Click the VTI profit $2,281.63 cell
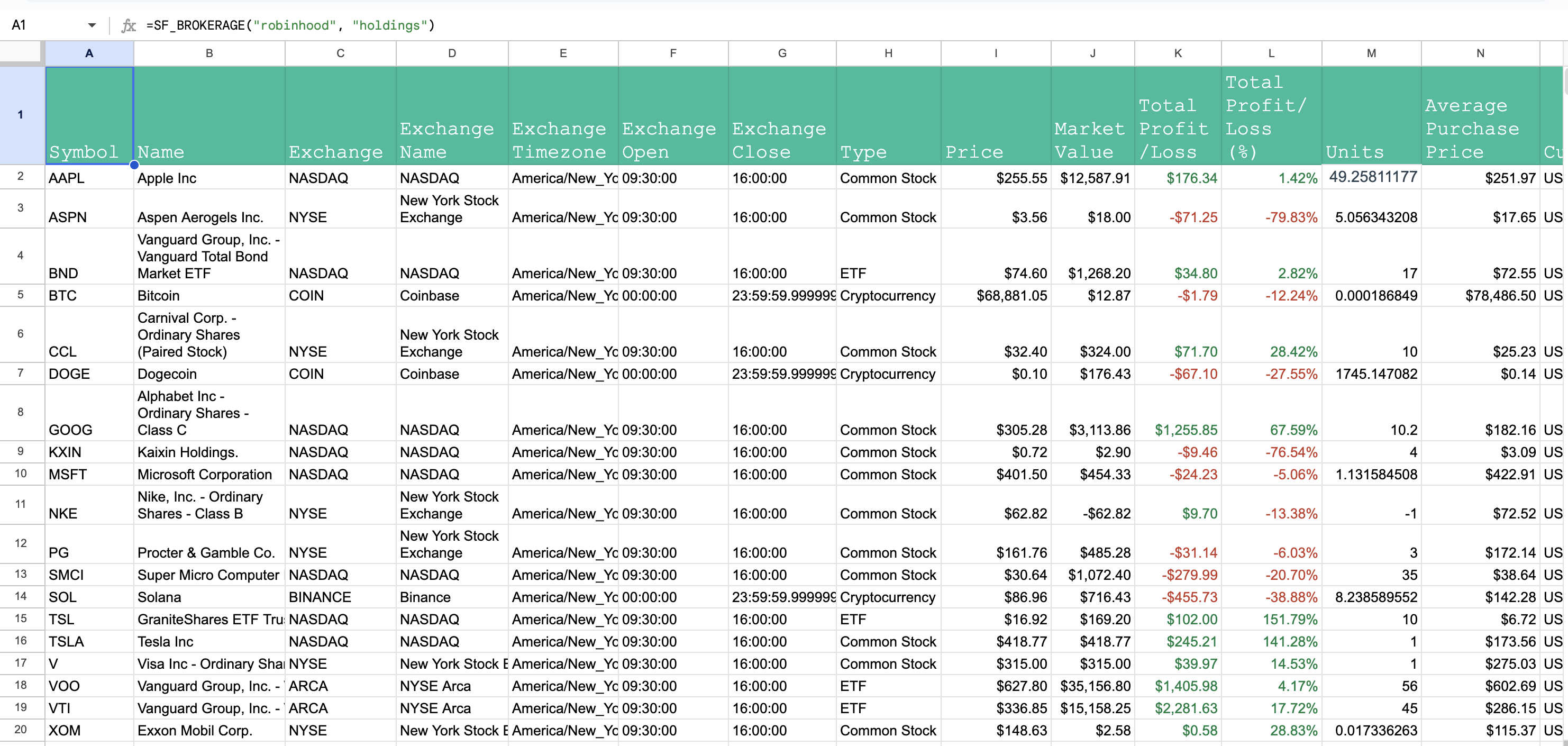The height and width of the screenshot is (746, 1568). click(1178, 708)
